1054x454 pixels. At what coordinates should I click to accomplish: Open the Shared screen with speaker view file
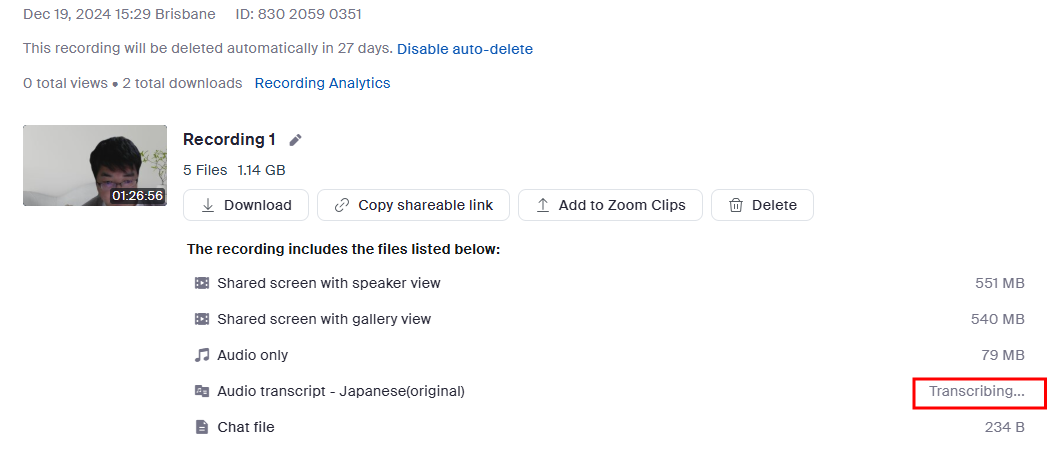pos(329,283)
